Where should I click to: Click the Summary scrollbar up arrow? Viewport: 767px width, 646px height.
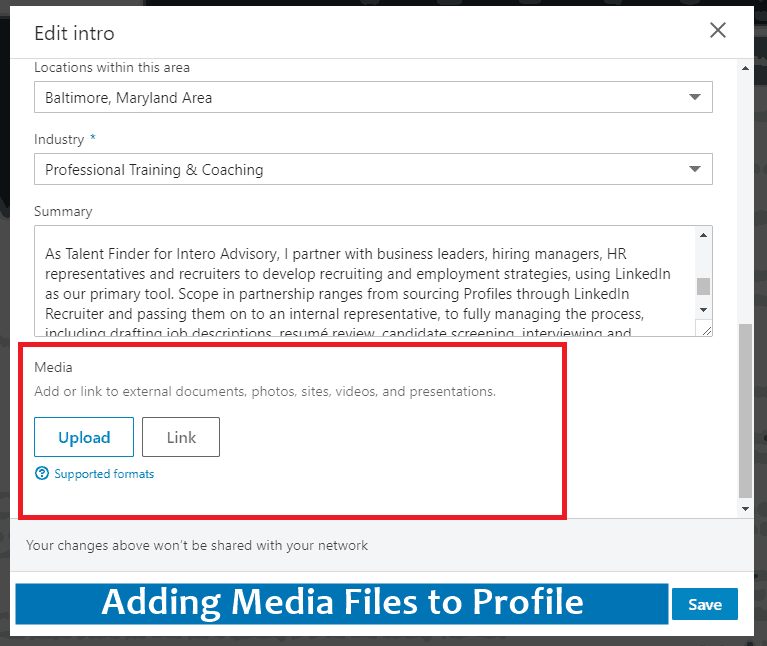(703, 236)
